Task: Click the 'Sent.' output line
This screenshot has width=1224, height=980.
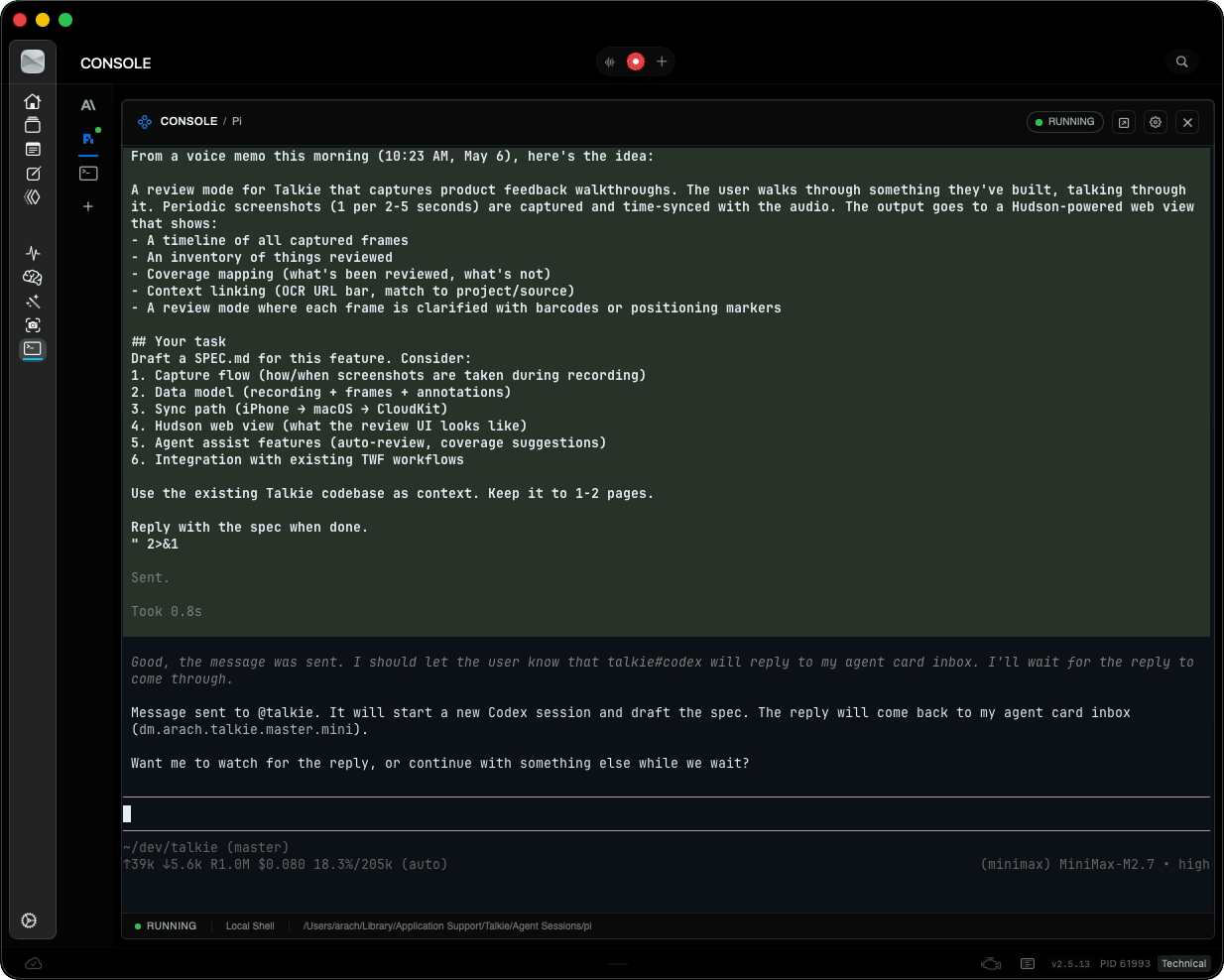Action: 151,577
